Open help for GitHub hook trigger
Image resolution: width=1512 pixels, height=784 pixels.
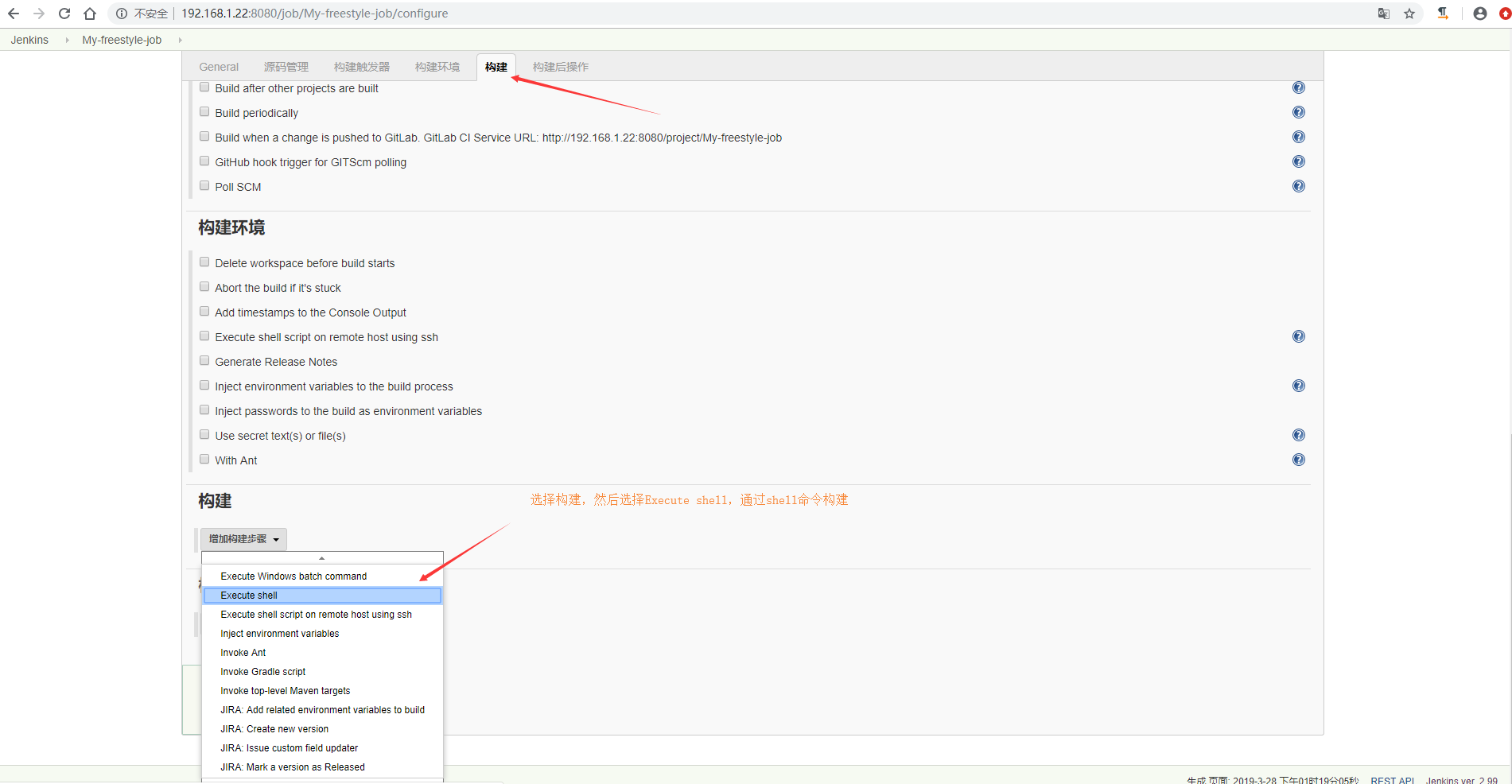1299,161
